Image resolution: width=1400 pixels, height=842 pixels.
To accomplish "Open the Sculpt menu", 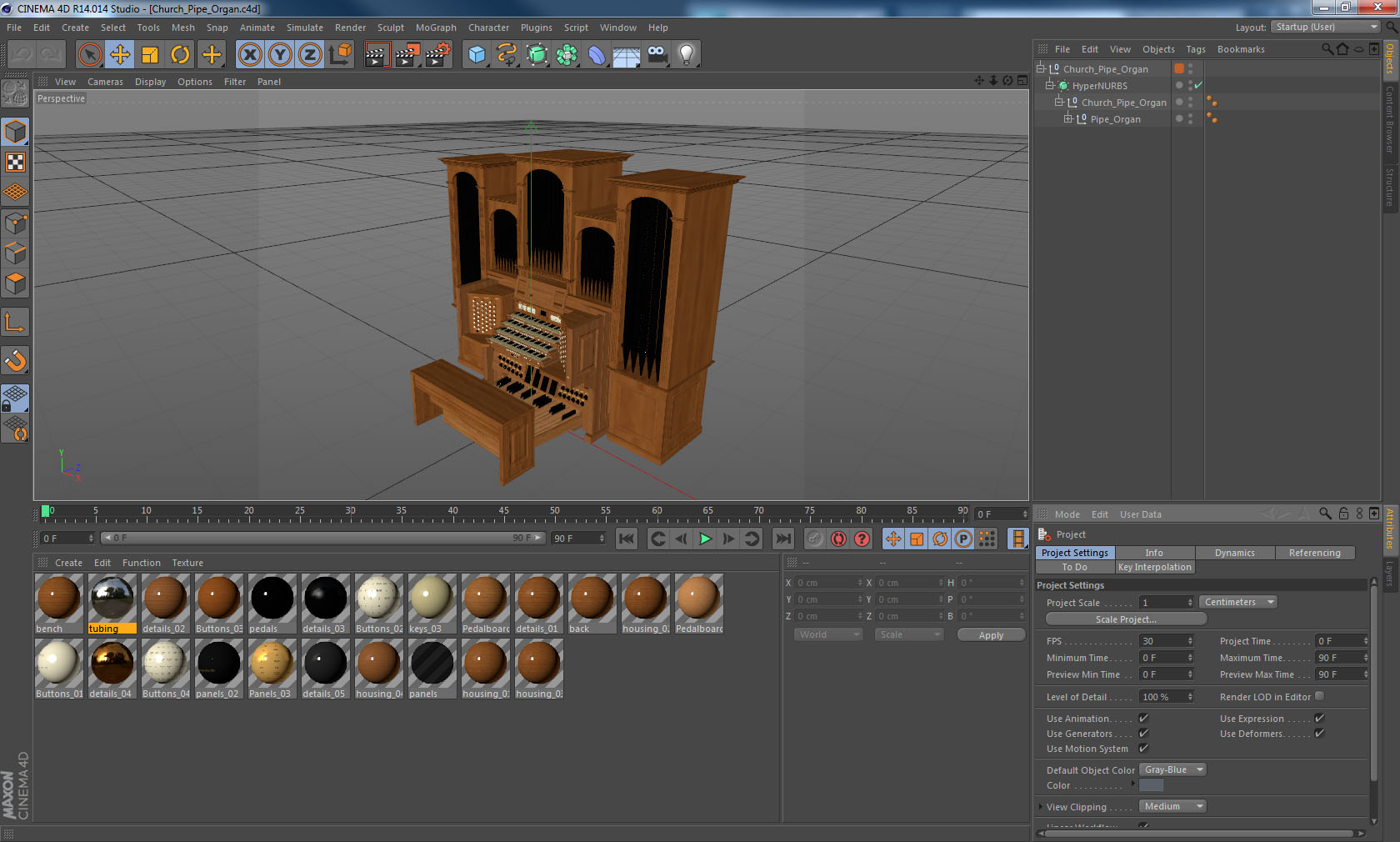I will coord(390,28).
